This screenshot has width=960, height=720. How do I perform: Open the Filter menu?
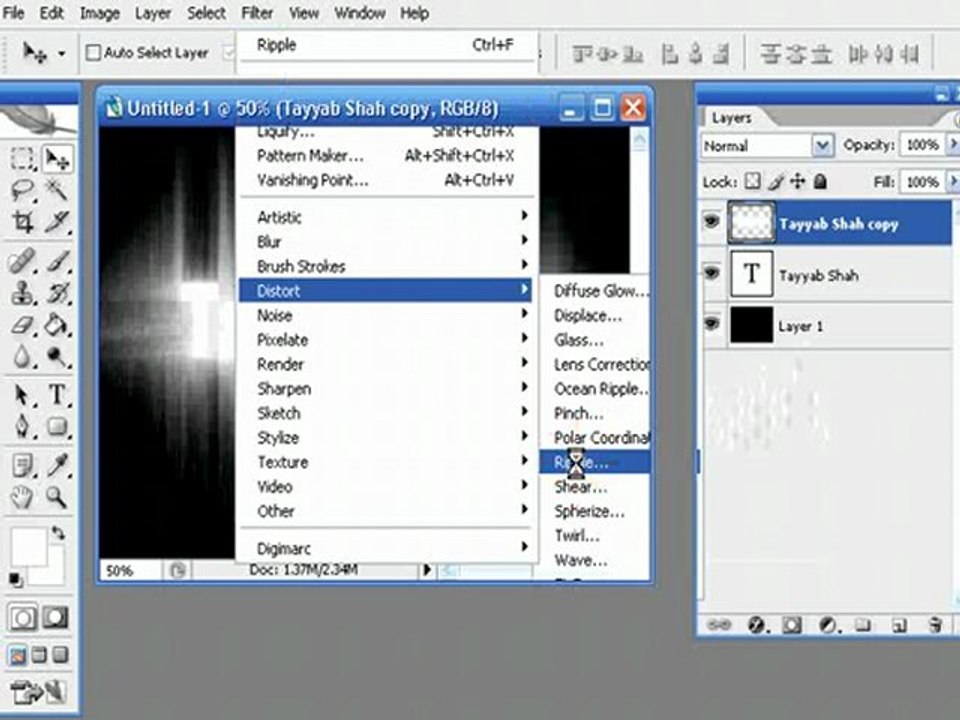click(257, 13)
